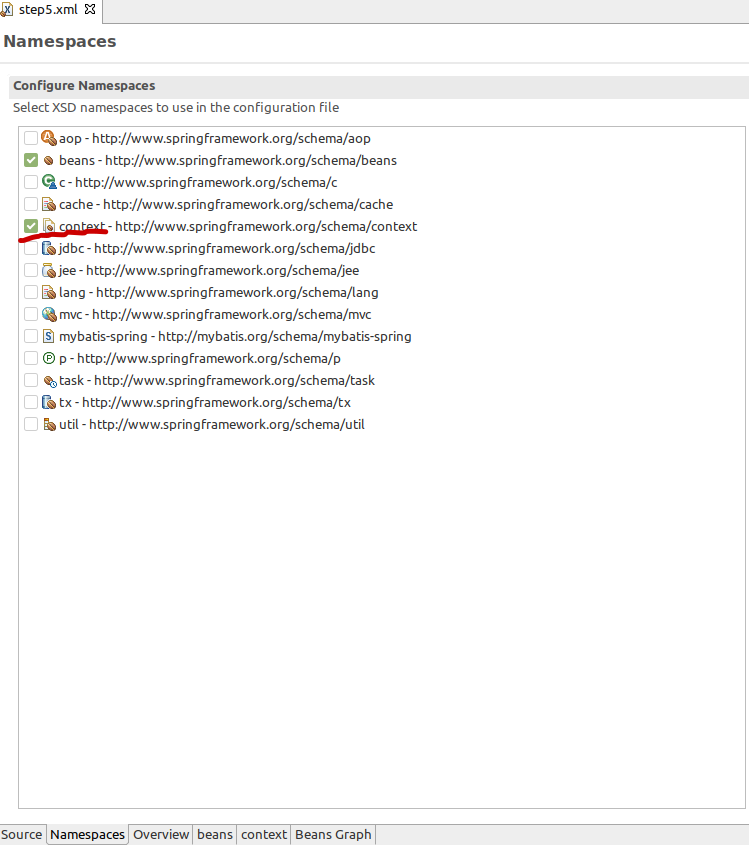Screen dimensions: 749x845
Task: Click the task namespace icon
Action: coord(49,380)
